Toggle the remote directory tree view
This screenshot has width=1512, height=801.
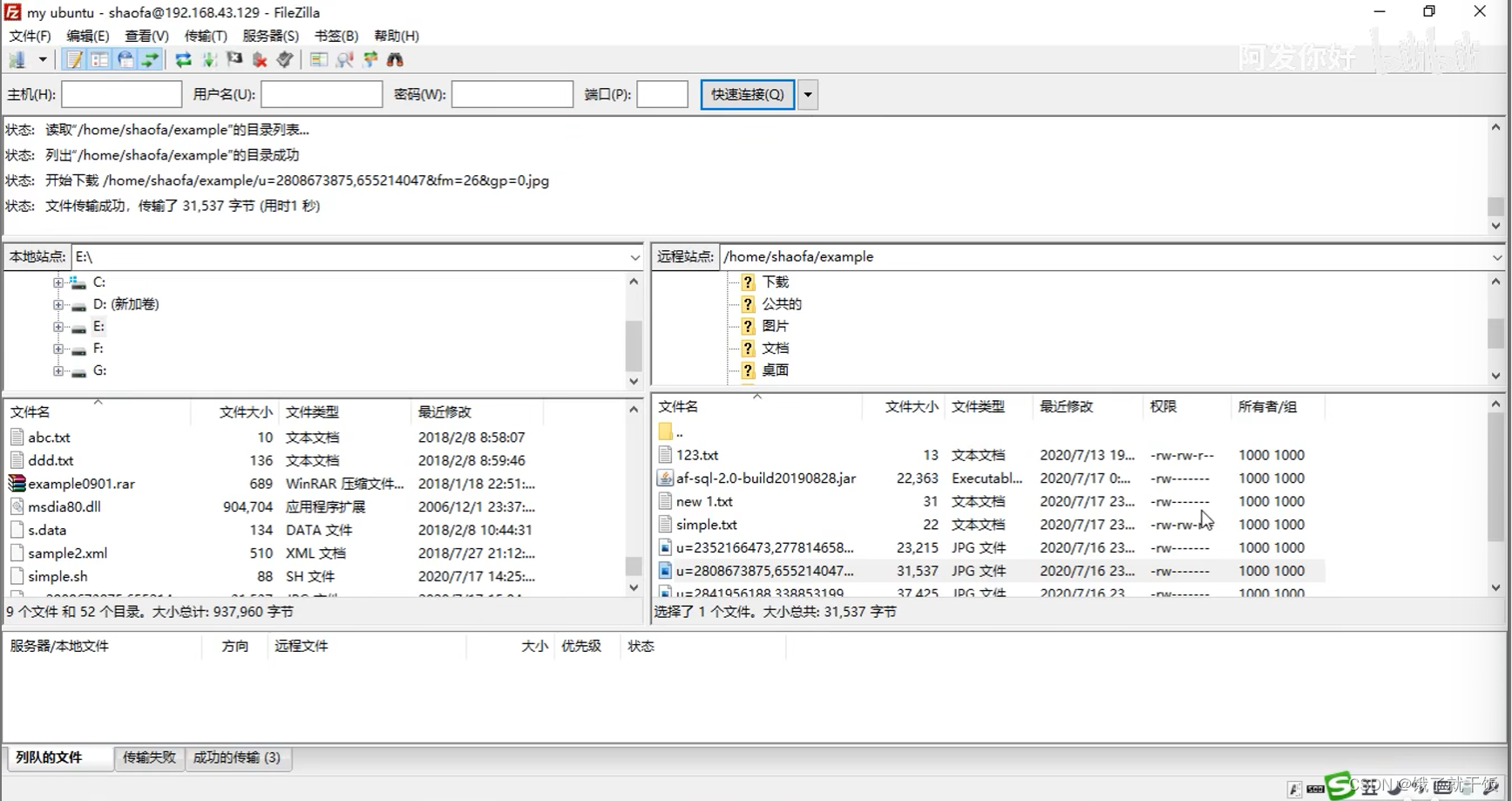(x=125, y=59)
